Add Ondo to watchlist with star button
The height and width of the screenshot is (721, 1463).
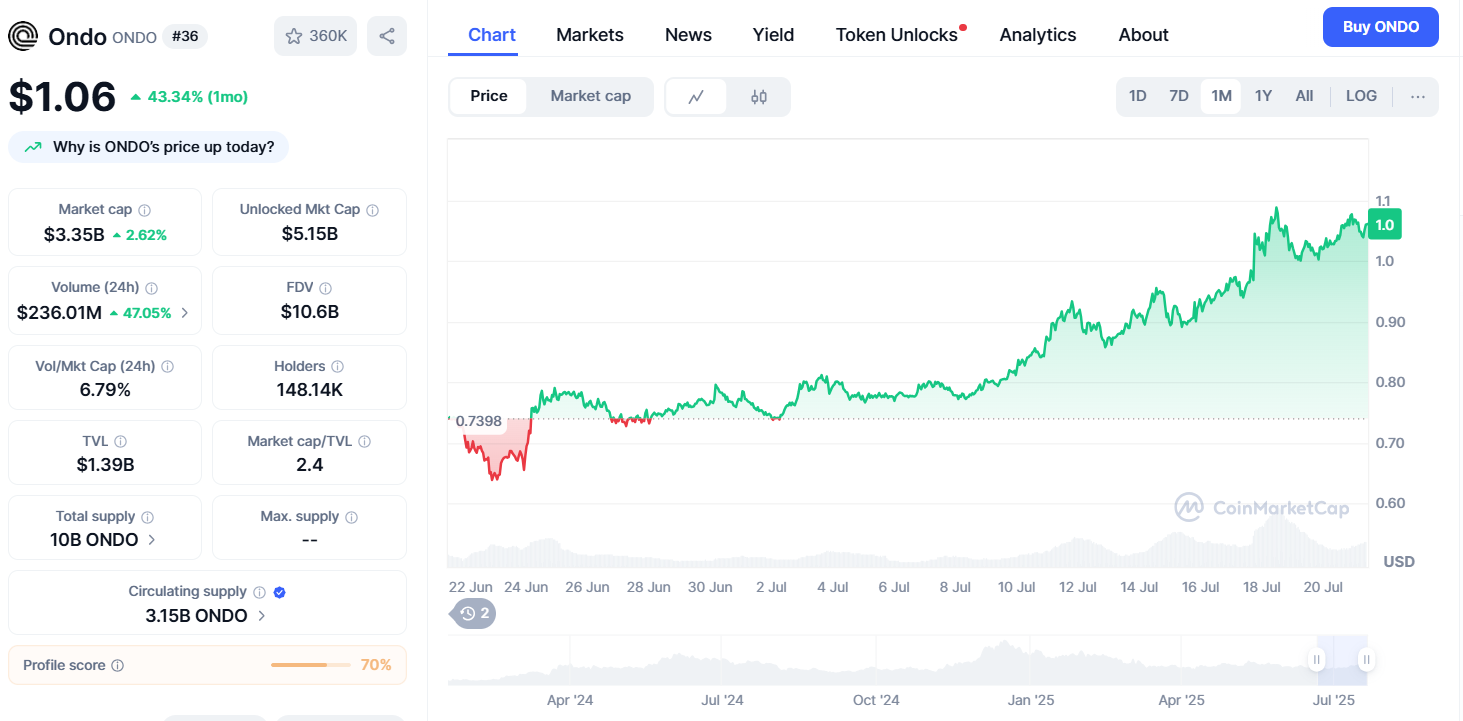(x=315, y=36)
